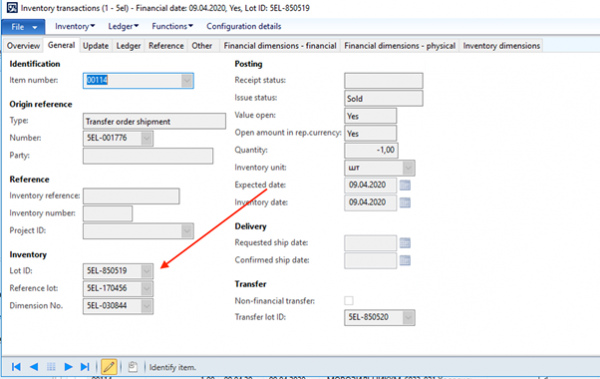Click the Value open field
Screen dimensions: 600x379
(370, 116)
